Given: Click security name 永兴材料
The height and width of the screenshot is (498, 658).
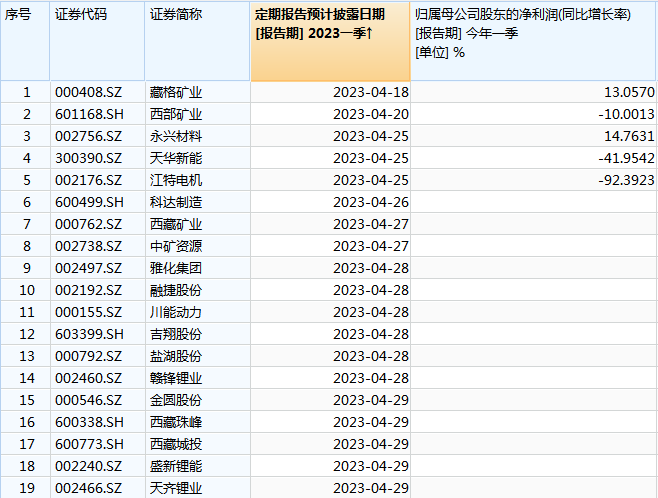Looking at the screenshot, I should click(x=176, y=136).
